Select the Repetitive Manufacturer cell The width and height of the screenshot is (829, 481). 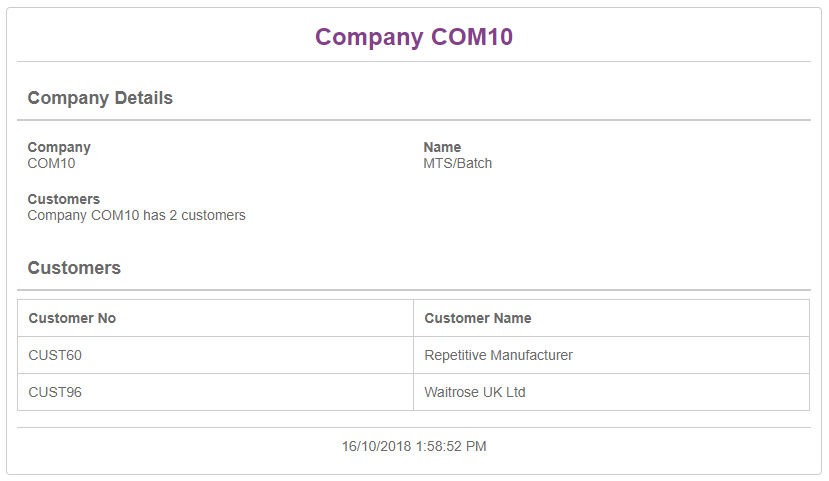(x=498, y=355)
